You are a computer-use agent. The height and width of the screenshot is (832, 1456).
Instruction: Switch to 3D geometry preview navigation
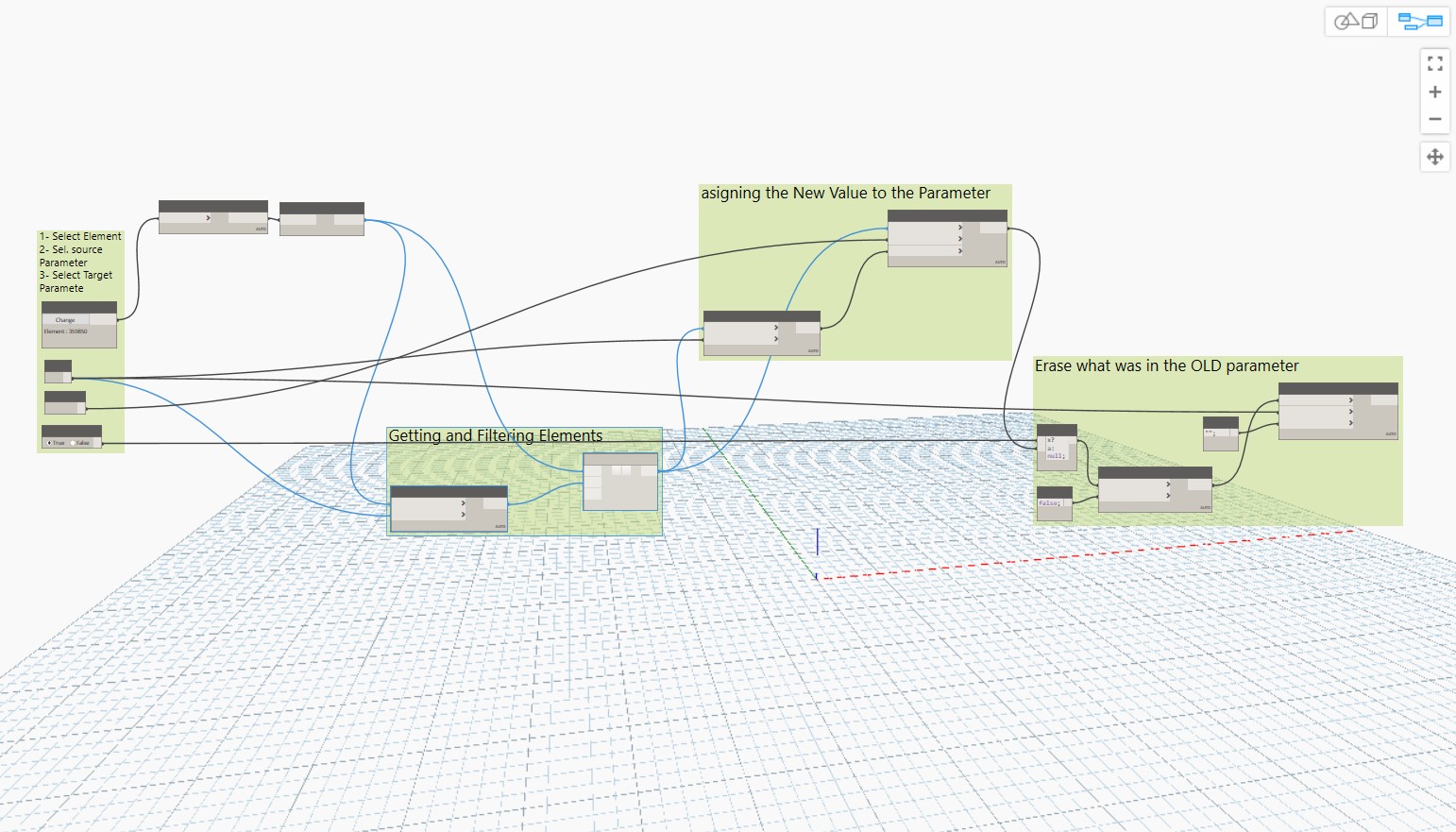tap(1356, 21)
